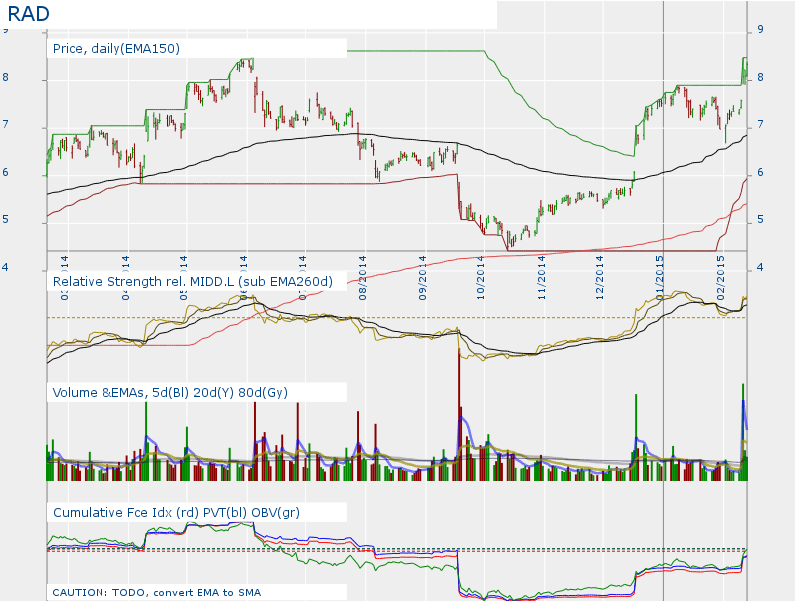Click the 'Volume &EMAs, 5d(Bl) 20d(Y) 80d(Gy)' label

170,393
